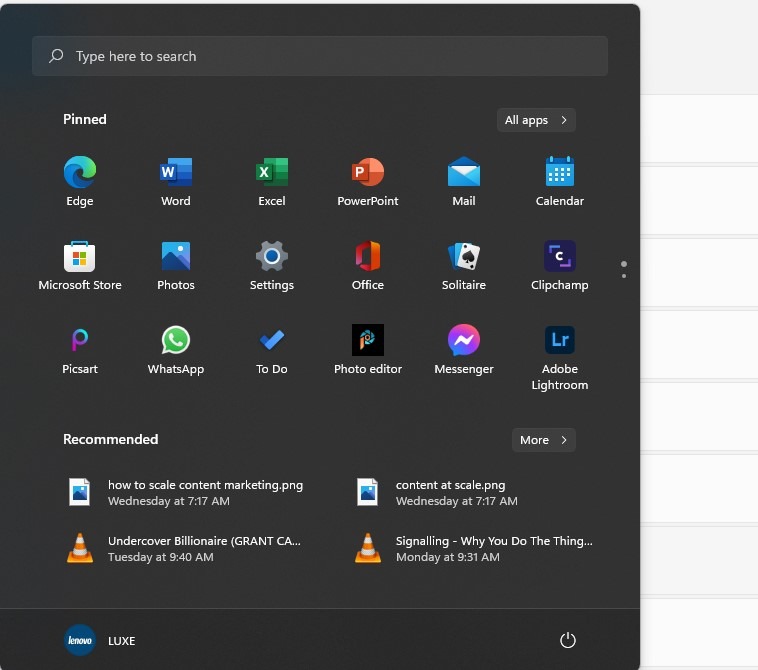The image size is (758, 670).
Task: Open Solitaire game
Action: click(x=464, y=265)
